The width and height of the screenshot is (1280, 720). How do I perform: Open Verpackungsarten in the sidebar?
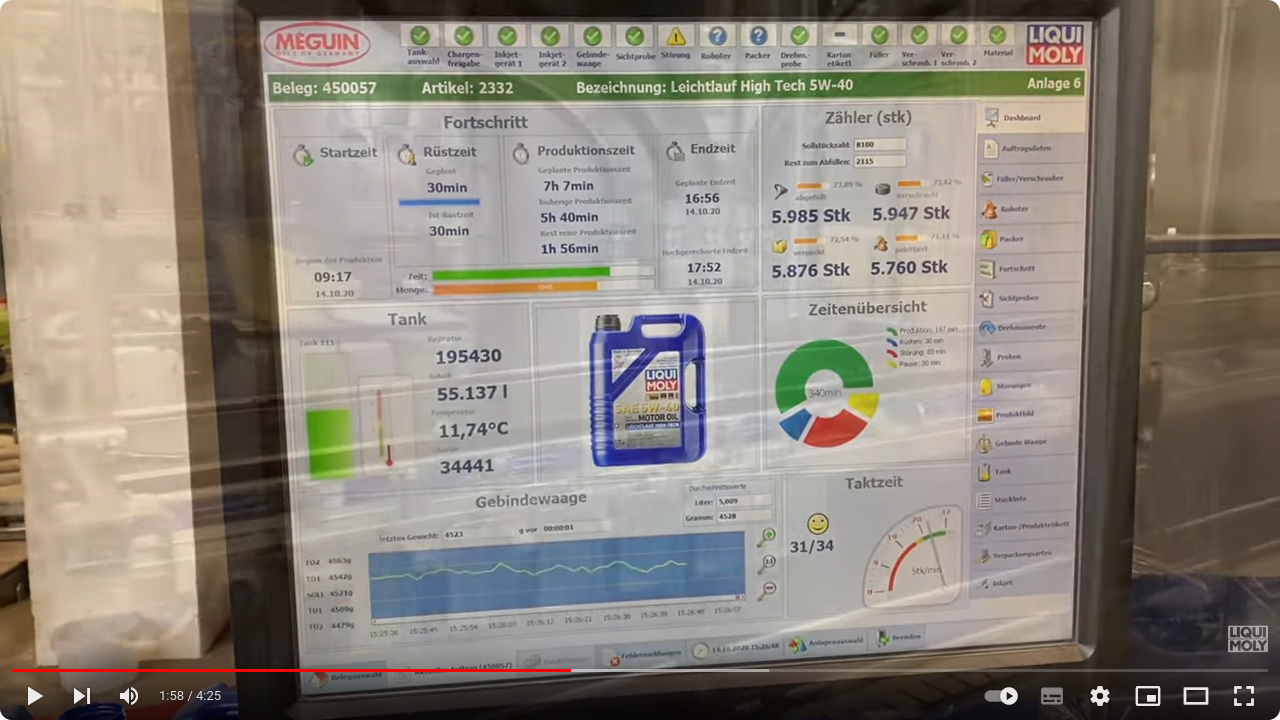tap(1022, 554)
